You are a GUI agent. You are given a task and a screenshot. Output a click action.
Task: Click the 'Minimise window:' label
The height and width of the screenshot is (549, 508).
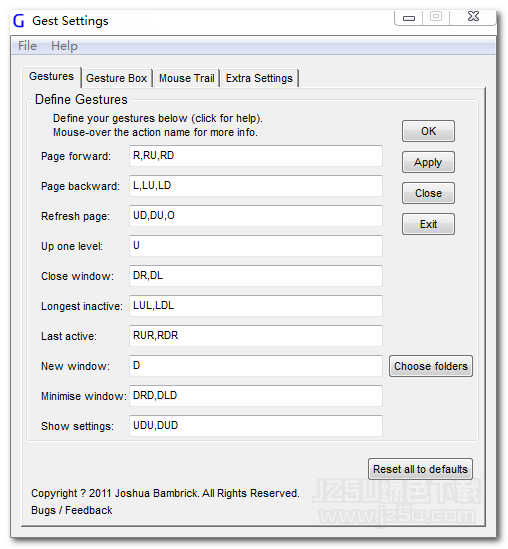(x=84, y=396)
